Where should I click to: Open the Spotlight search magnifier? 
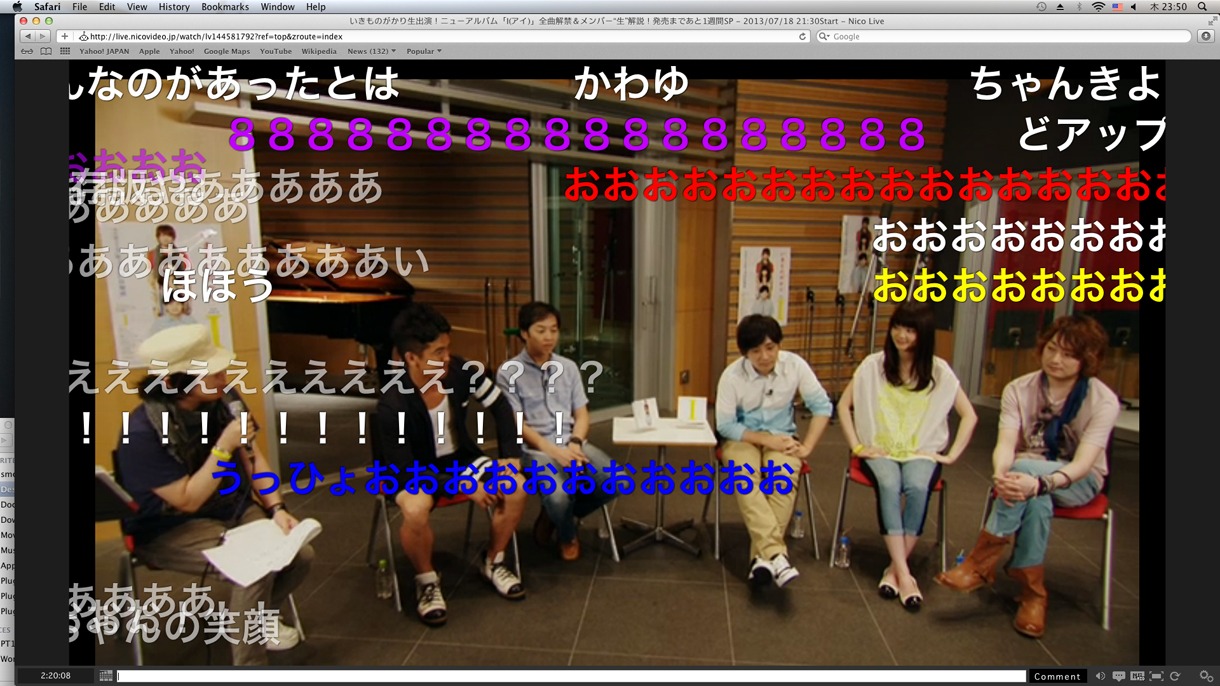(x=1202, y=7)
